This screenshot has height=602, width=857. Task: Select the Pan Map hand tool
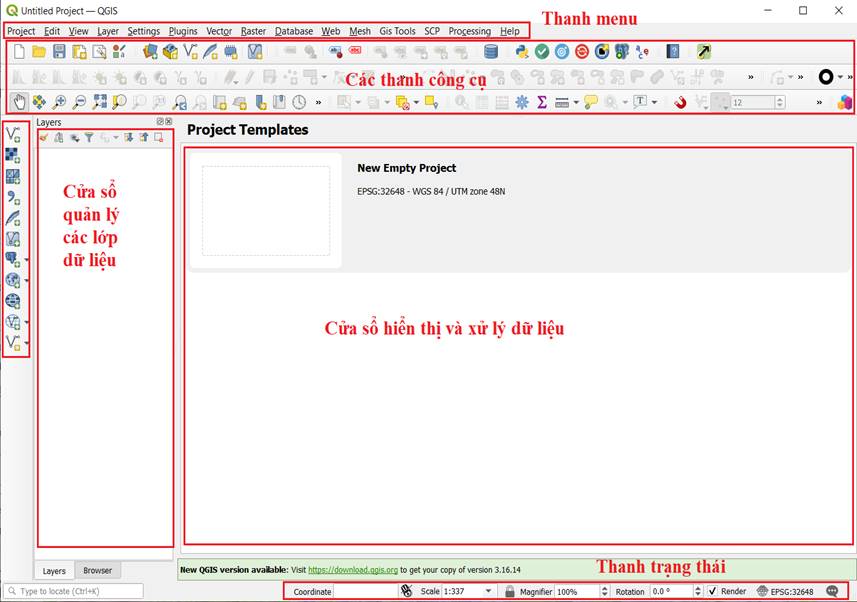click(19, 101)
